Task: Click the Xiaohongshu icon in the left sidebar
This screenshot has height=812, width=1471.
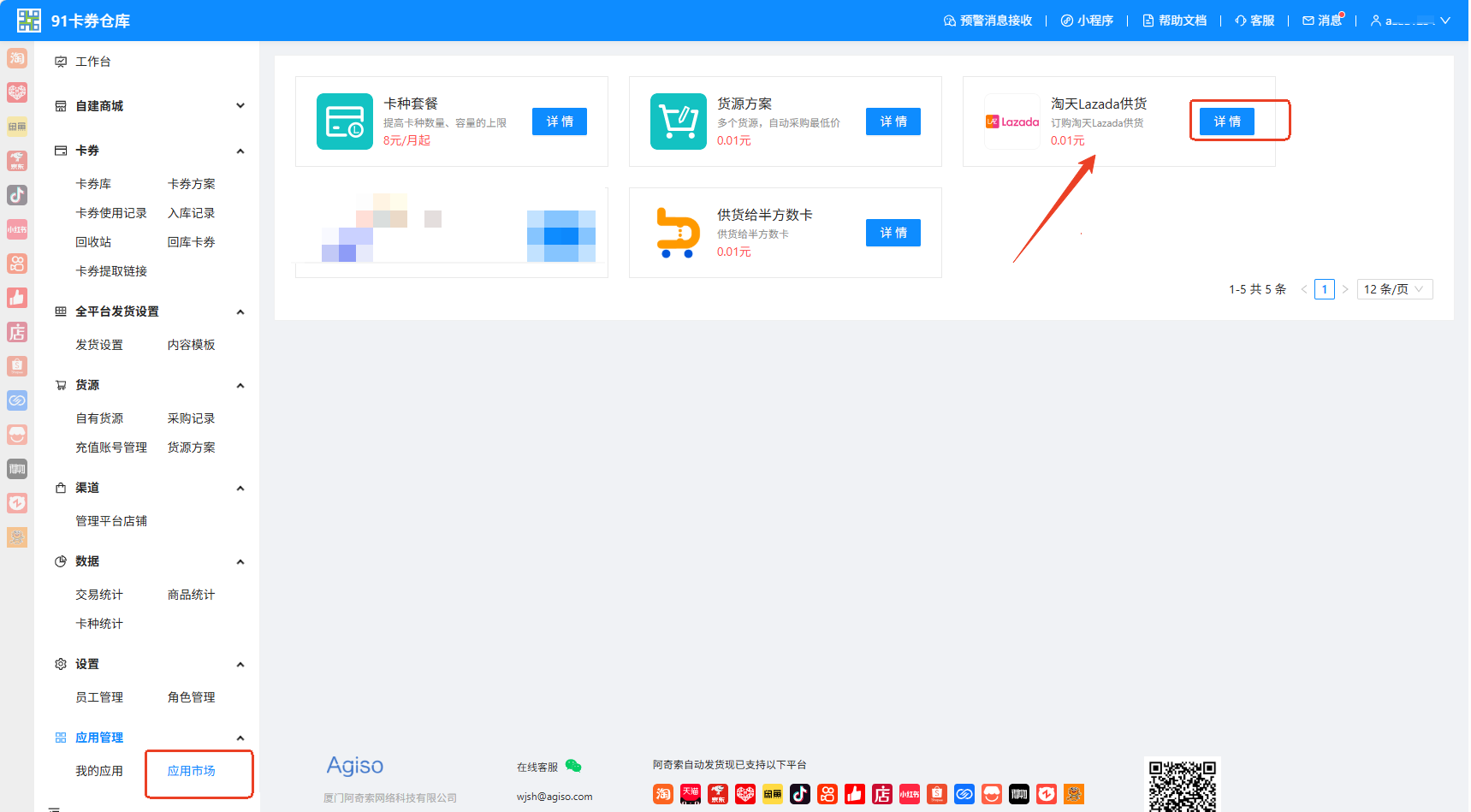Action: (x=17, y=229)
